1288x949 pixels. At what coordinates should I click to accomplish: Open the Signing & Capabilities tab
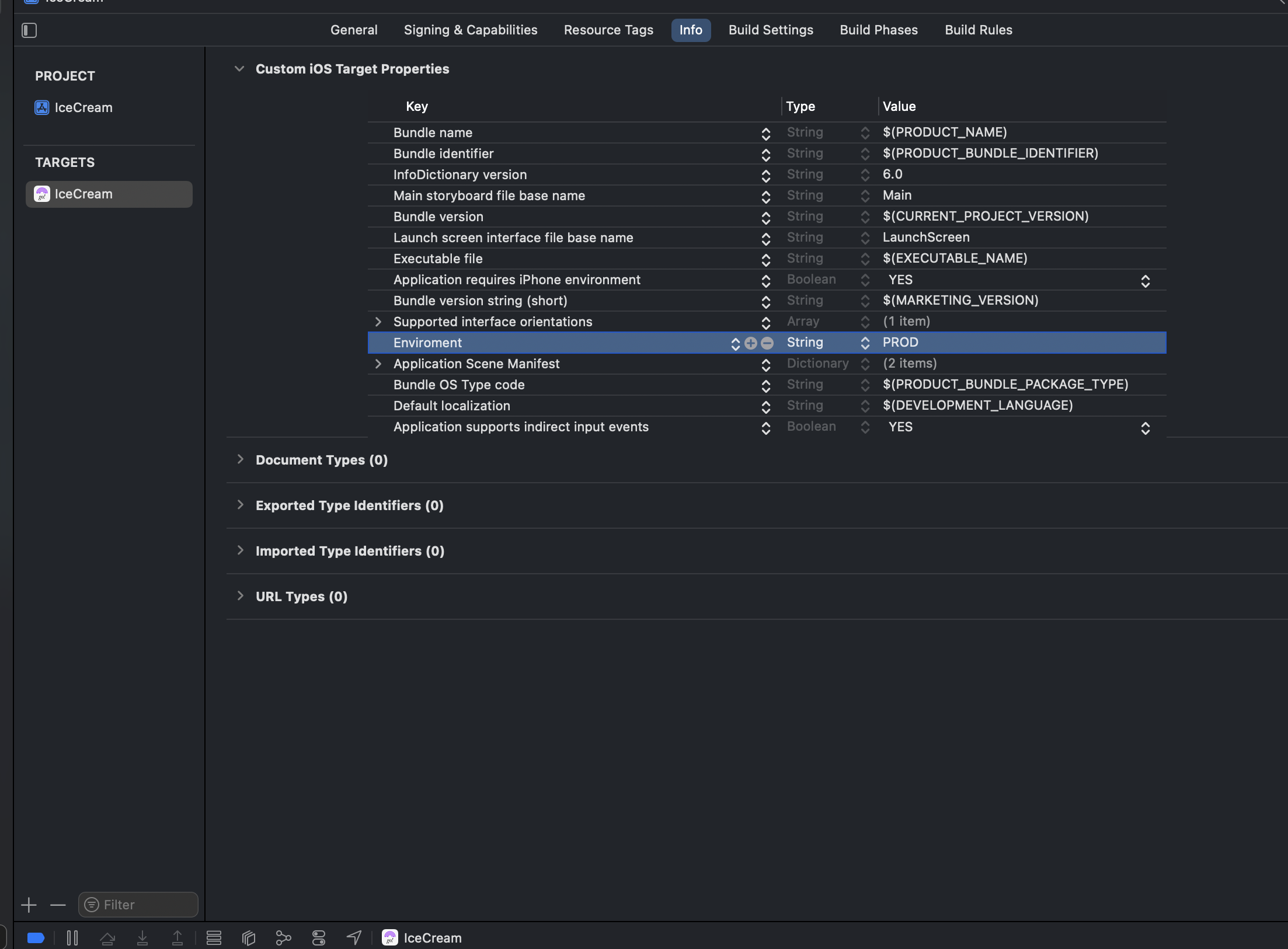click(471, 30)
